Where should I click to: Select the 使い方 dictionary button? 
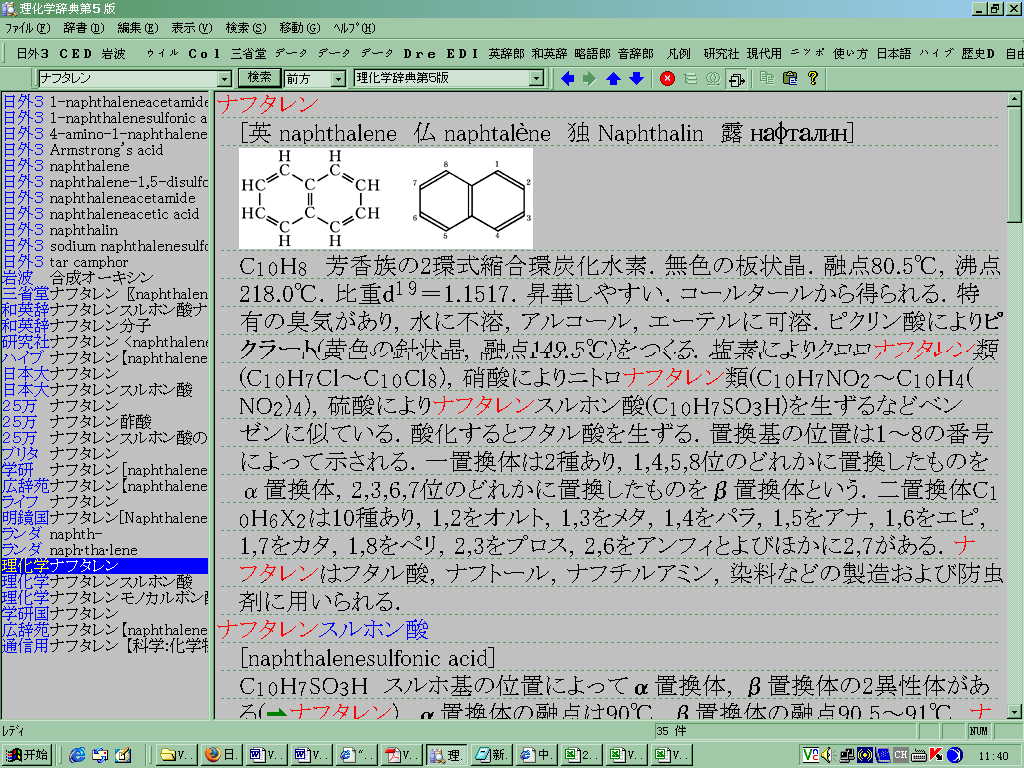tap(850, 54)
